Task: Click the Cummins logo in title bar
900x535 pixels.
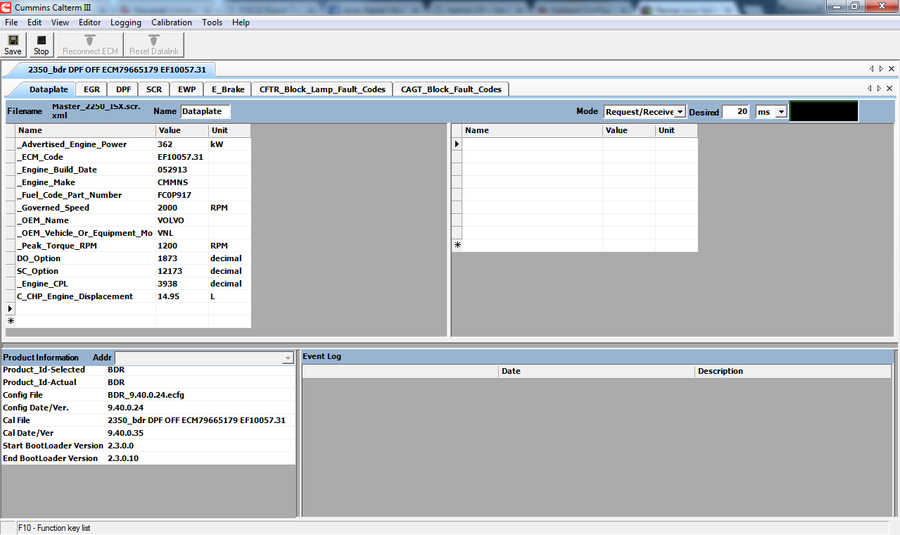Action: [7, 6]
